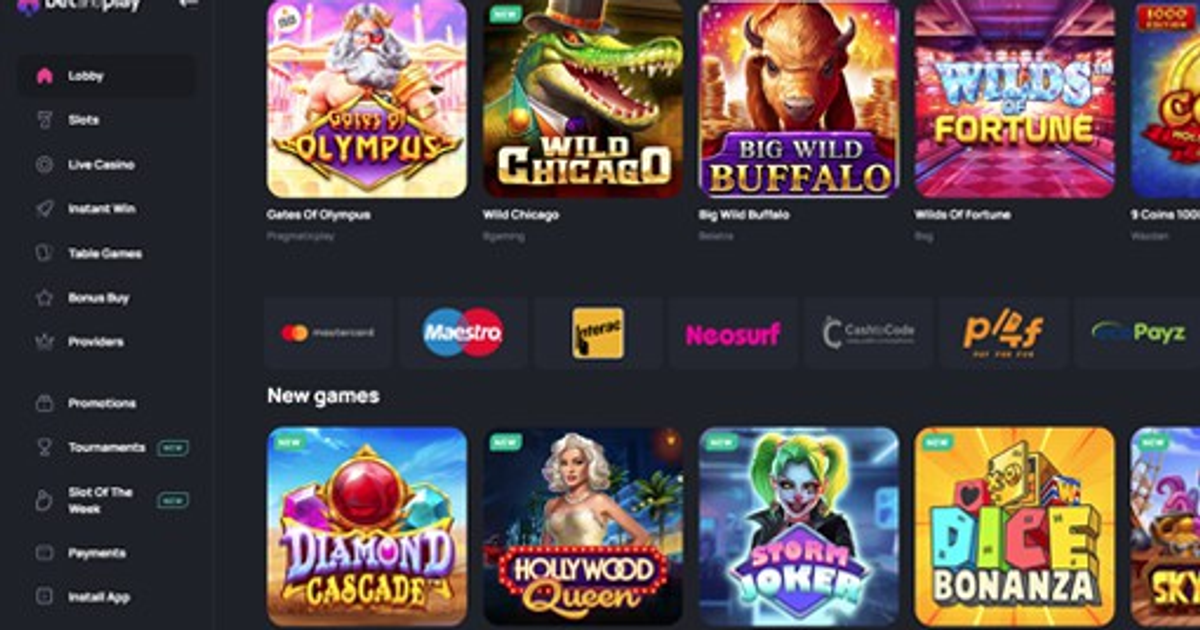The width and height of the screenshot is (1200, 630).
Task: Open Slot Of The Week
Action: [x=100, y=500]
